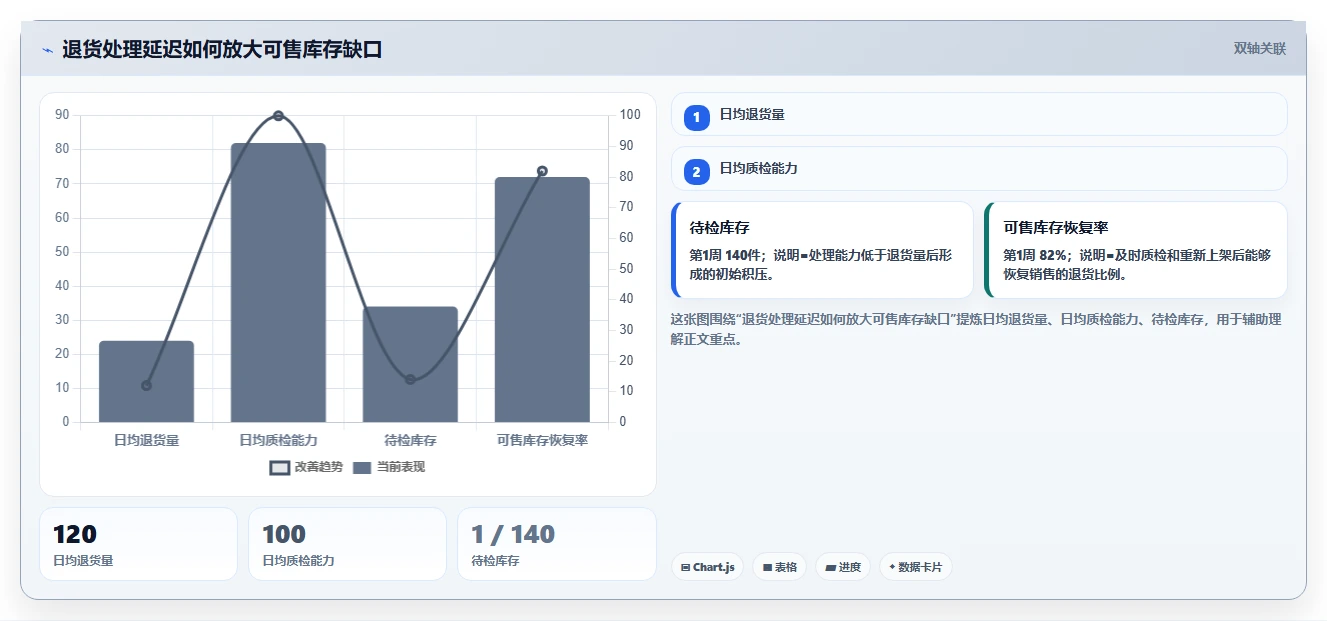Click the Chart.js tag
Image resolution: width=1327 pixels, height=621 pixels.
[x=707, y=567]
